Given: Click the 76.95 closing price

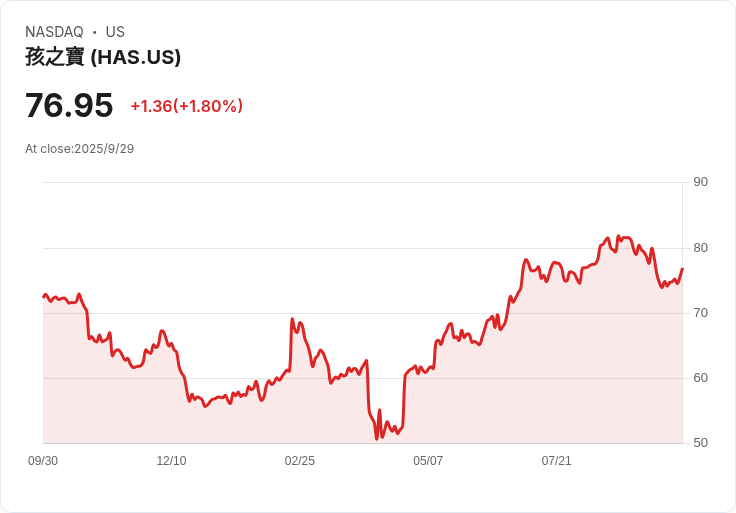Looking at the screenshot, I should 69,105.
